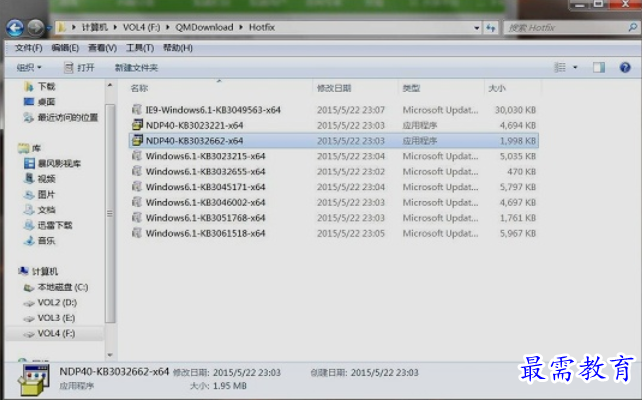Screen dimensions: 642x400
Task: Expand the breadcrumb arrow after 计算机
Action: pos(115,27)
